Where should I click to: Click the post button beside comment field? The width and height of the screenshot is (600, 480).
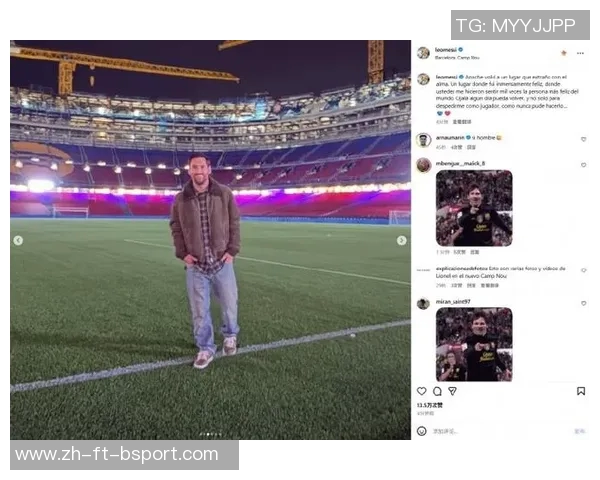(580, 431)
